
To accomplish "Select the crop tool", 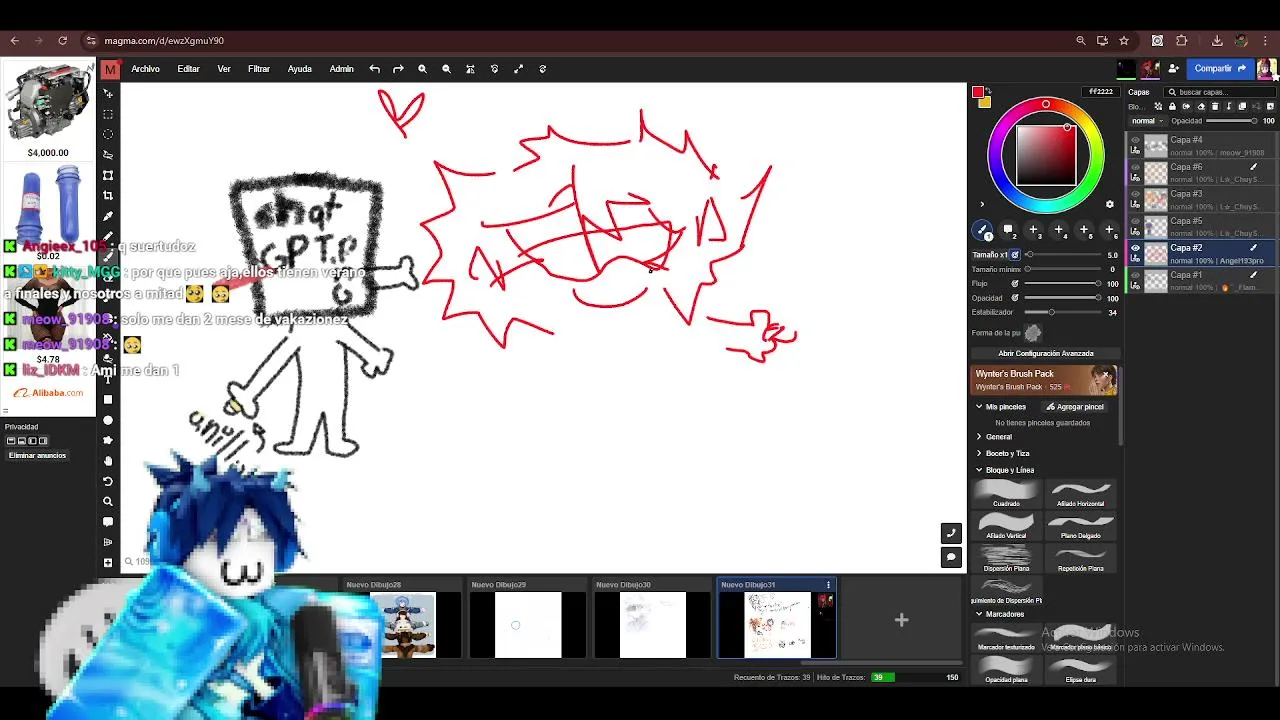I will pos(108,195).
